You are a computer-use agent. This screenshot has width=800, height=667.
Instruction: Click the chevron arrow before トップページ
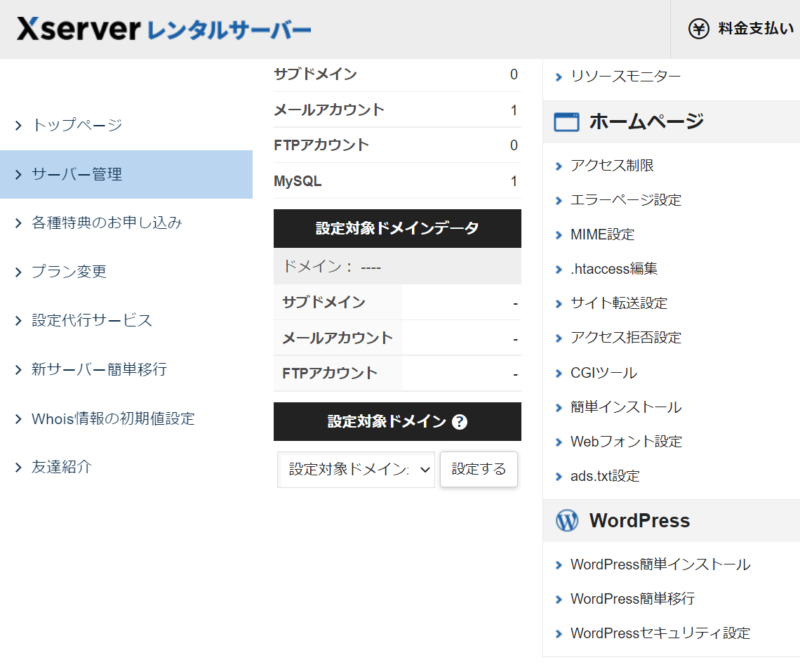[x=19, y=126]
